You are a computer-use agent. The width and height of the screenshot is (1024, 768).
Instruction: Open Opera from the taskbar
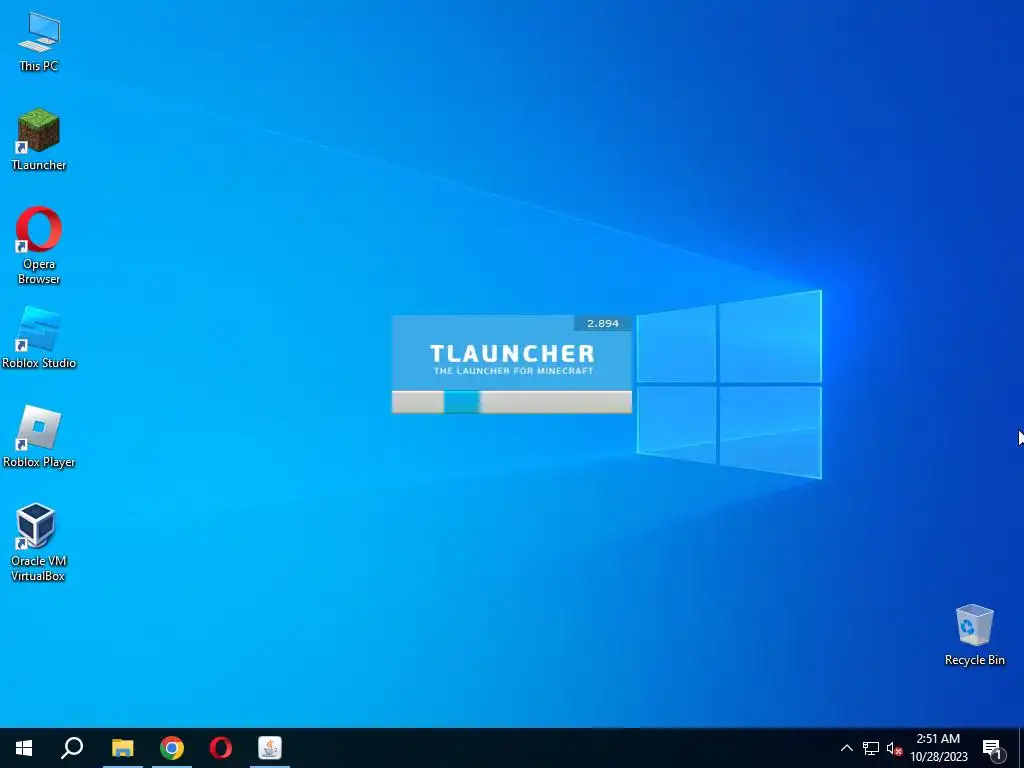click(221, 748)
